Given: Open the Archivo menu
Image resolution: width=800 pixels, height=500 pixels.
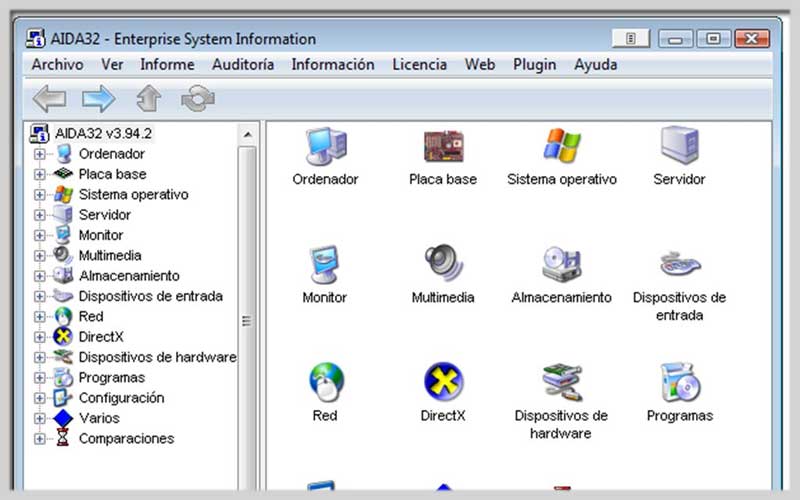Looking at the screenshot, I should pos(57,65).
